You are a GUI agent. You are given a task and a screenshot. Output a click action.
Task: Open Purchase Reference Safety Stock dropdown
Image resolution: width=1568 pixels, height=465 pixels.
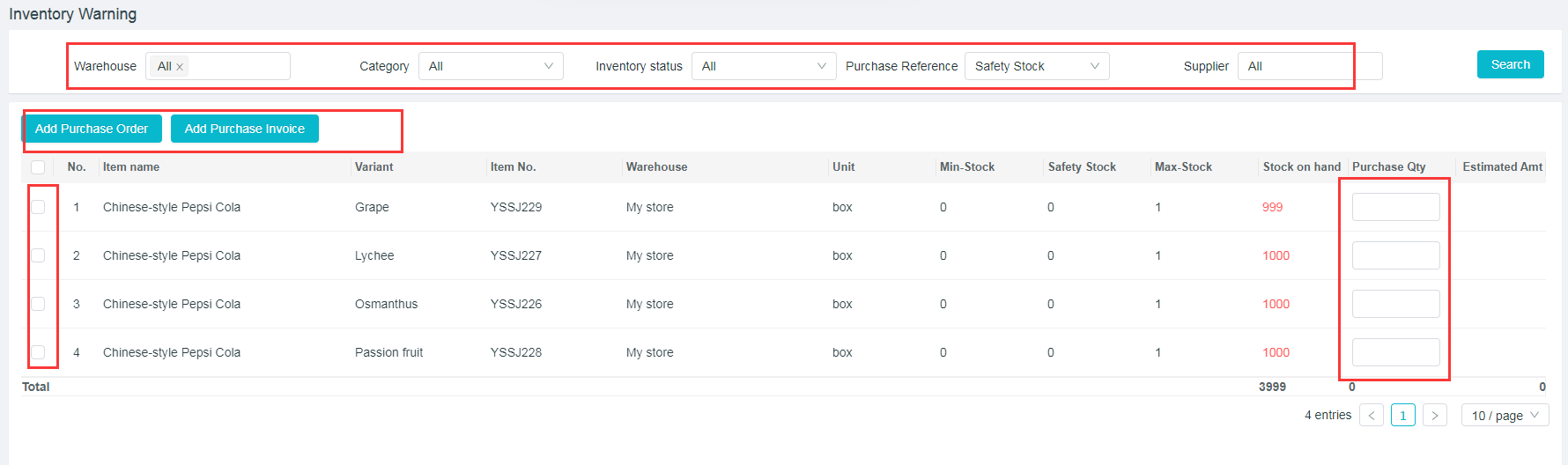tap(1036, 66)
